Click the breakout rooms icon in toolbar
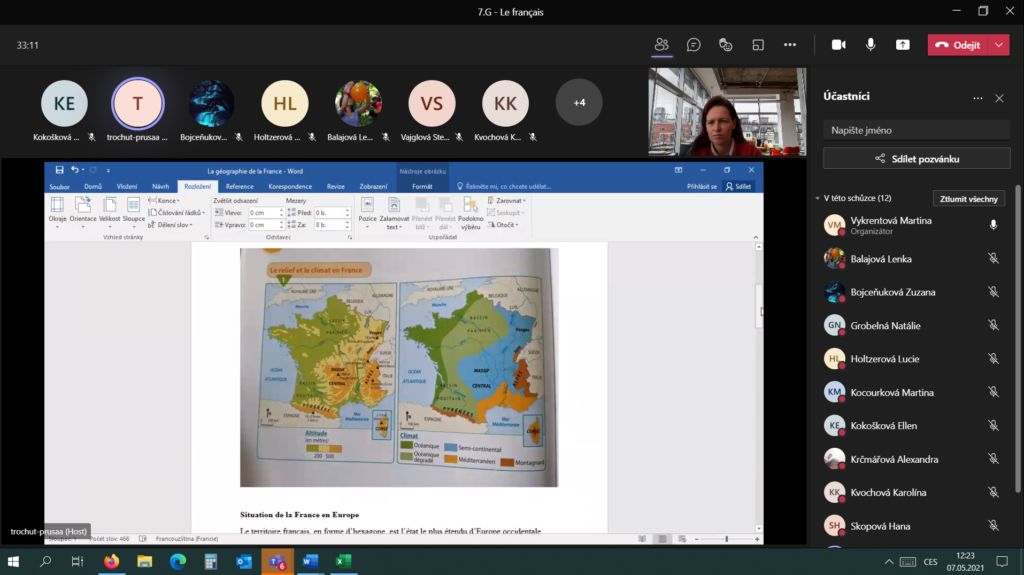This screenshot has width=1024, height=575. pos(758,45)
